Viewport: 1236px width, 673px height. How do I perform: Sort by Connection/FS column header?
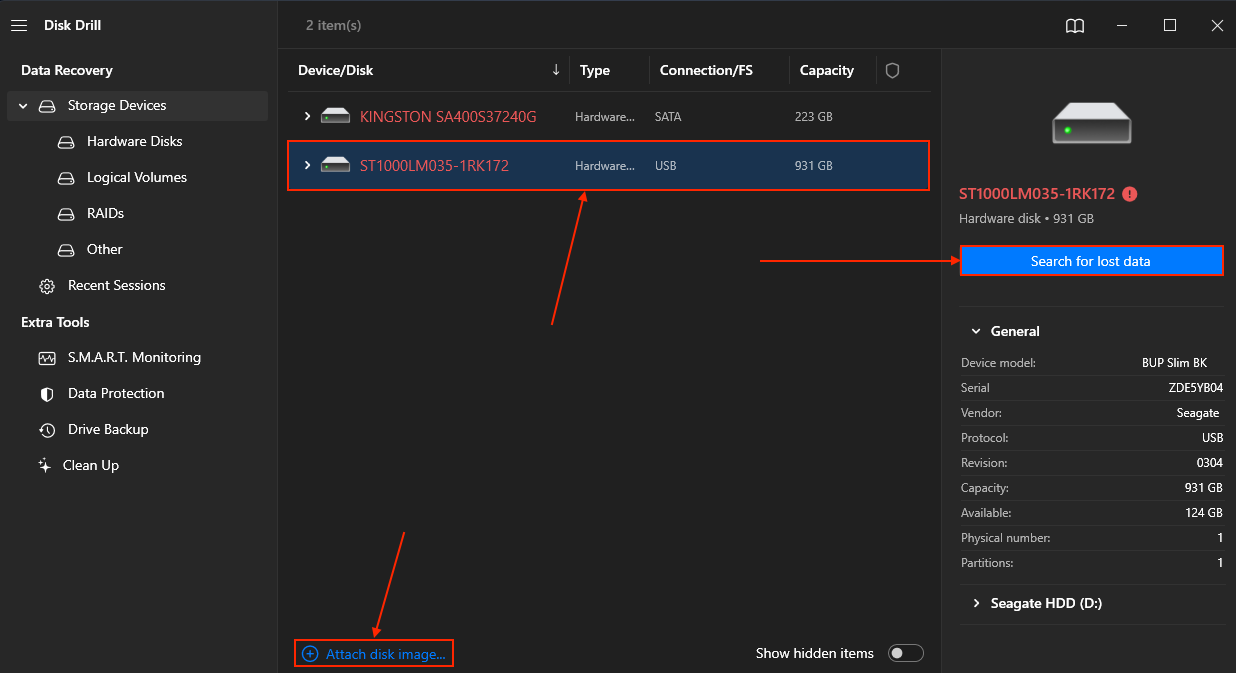(x=706, y=71)
